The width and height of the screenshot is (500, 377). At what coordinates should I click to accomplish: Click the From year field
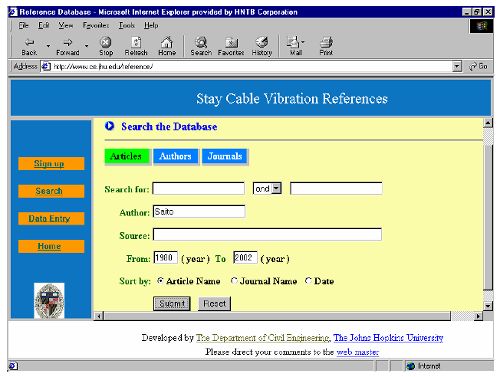point(165,258)
